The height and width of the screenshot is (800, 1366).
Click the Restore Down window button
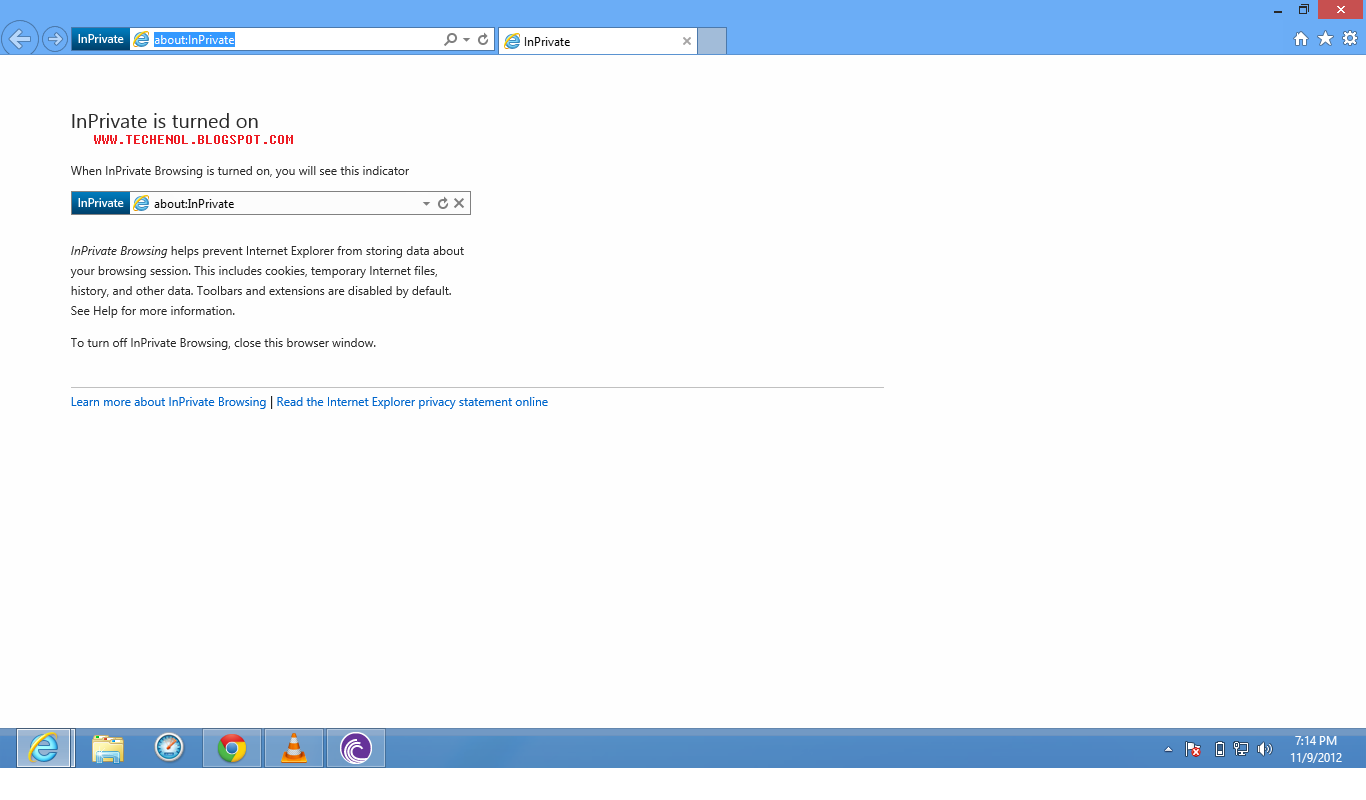[1304, 9]
